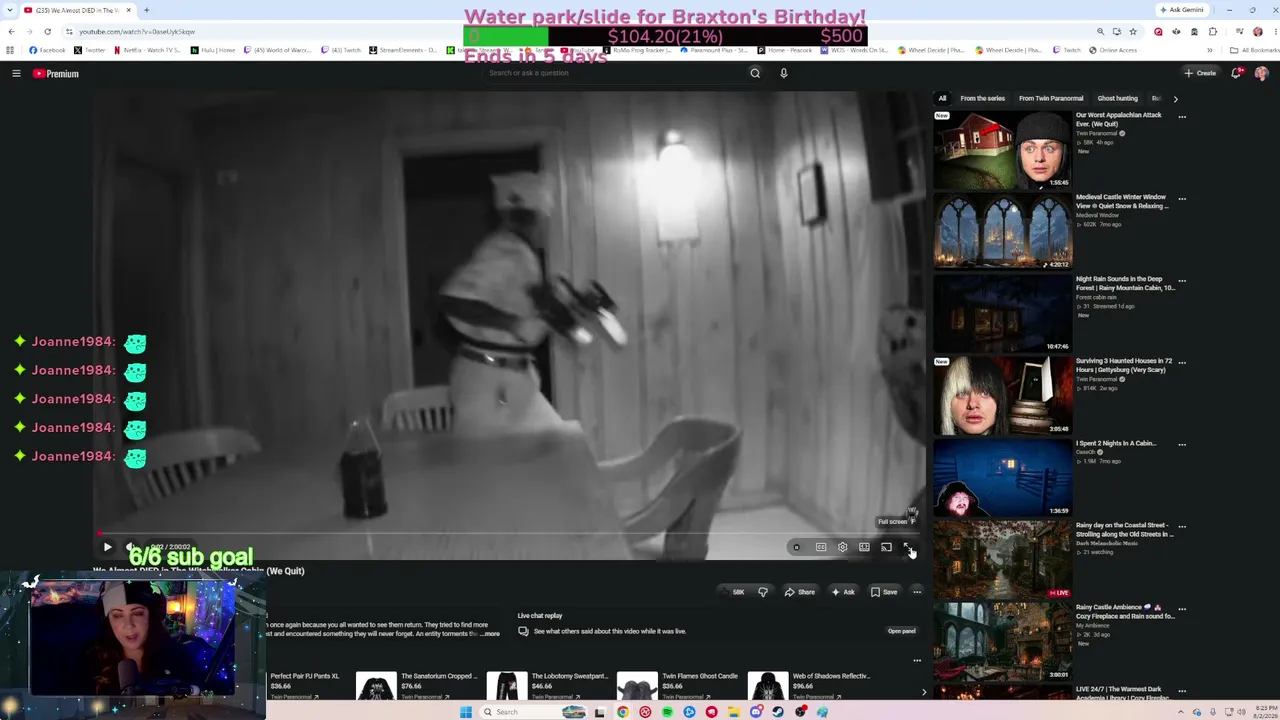Screen dimensions: 1280x720
Task: Open YouTube notifications bell
Action: [x=1237, y=73]
